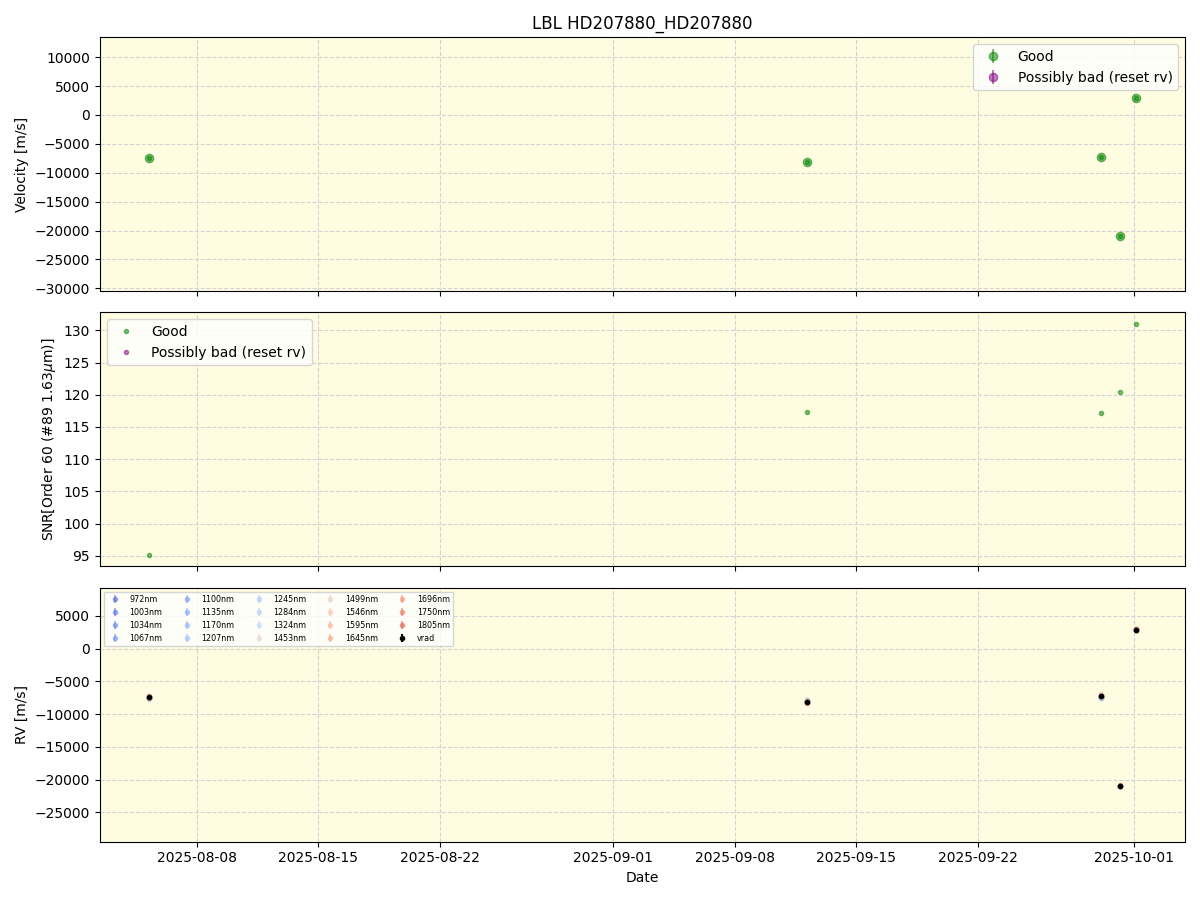1200x900 pixels.
Task: Click the 1207nm legend marker
Action: point(187,638)
